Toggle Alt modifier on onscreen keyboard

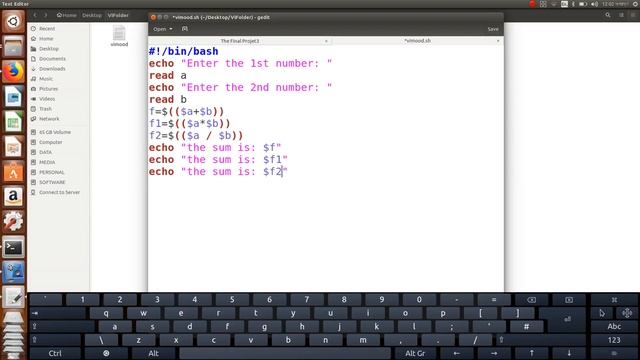(x=153, y=353)
